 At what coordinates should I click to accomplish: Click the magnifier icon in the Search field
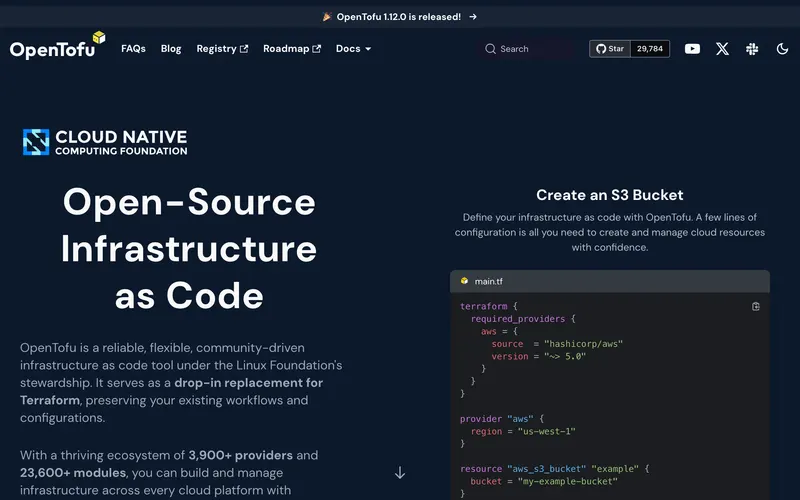click(x=490, y=49)
